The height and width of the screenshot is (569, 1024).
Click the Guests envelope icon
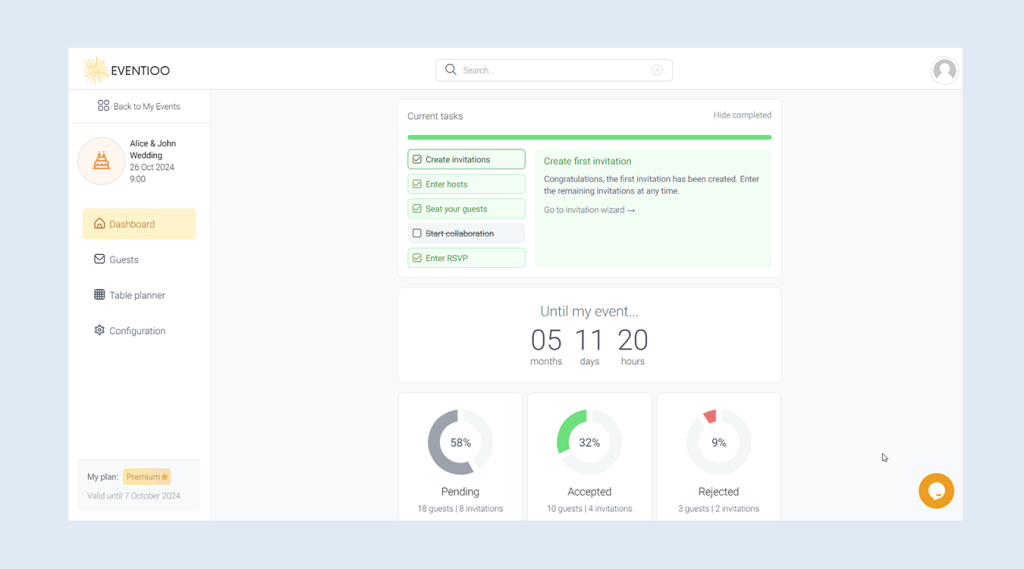99,259
